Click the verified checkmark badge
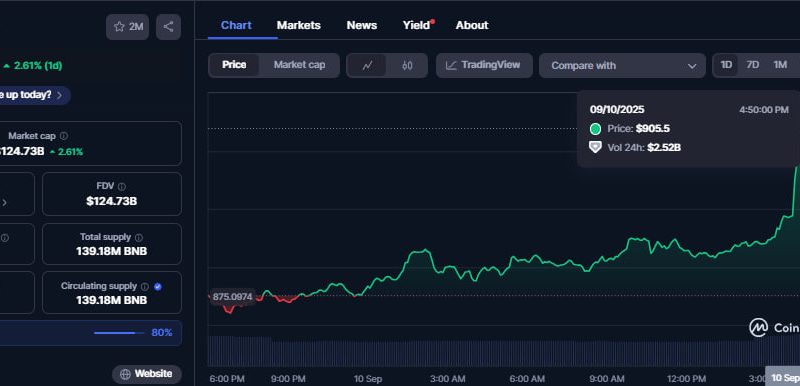 pyautogui.click(x=158, y=287)
